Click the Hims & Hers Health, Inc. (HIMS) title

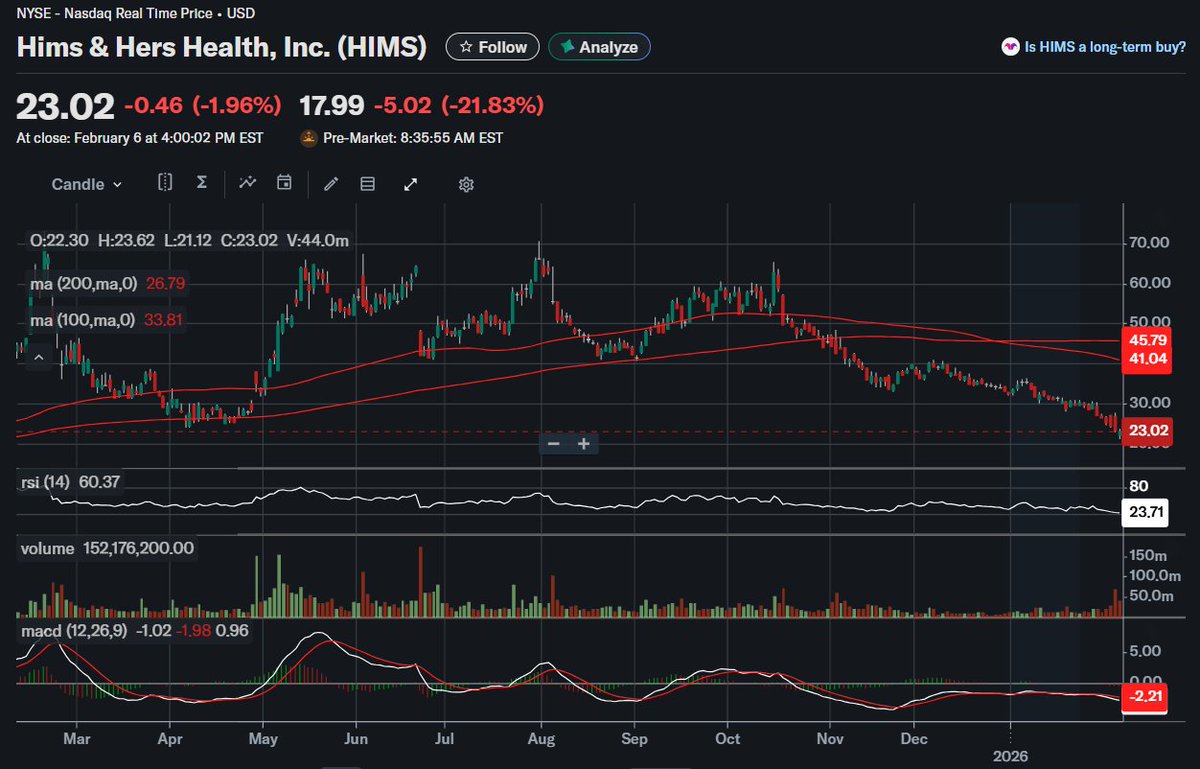click(222, 47)
